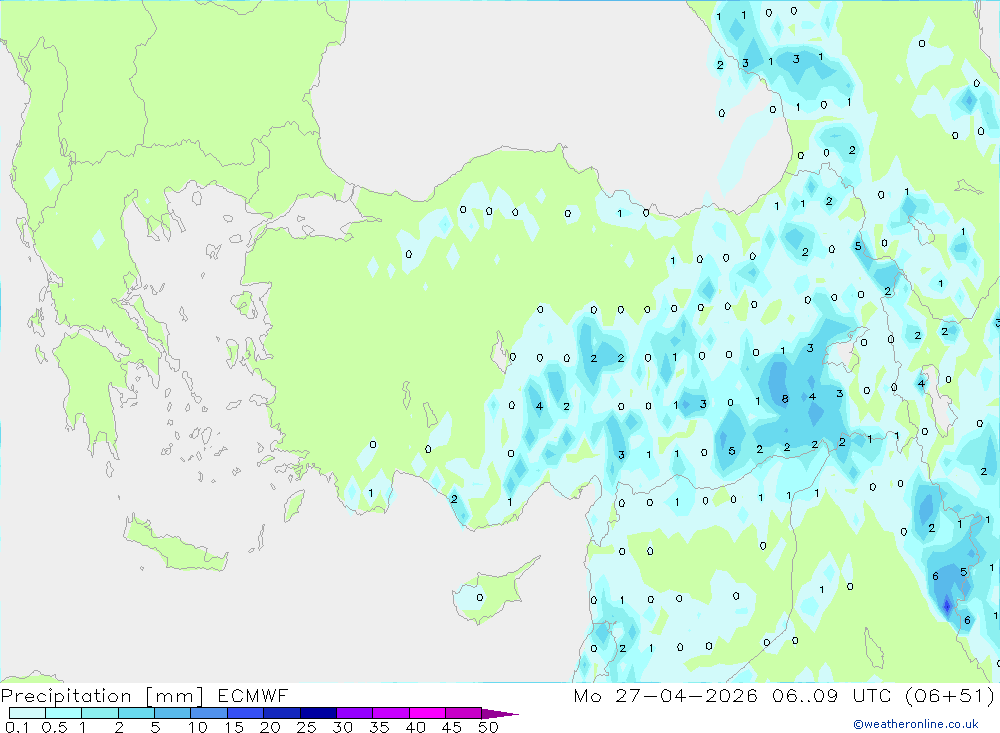Click the 45–50 mm legend swatch
1000x733 pixels.
(x=463, y=713)
